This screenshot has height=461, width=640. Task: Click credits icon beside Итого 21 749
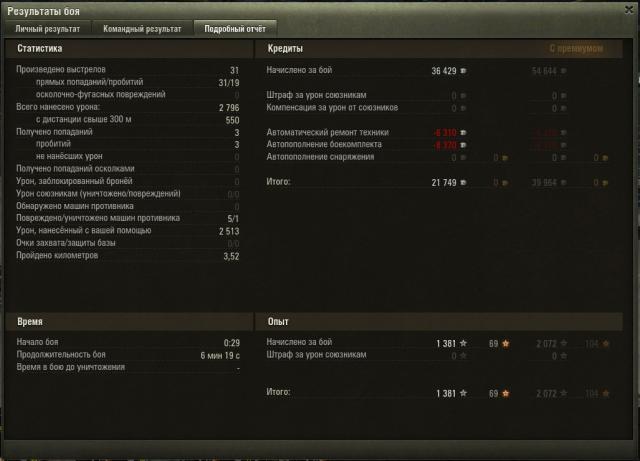point(463,183)
